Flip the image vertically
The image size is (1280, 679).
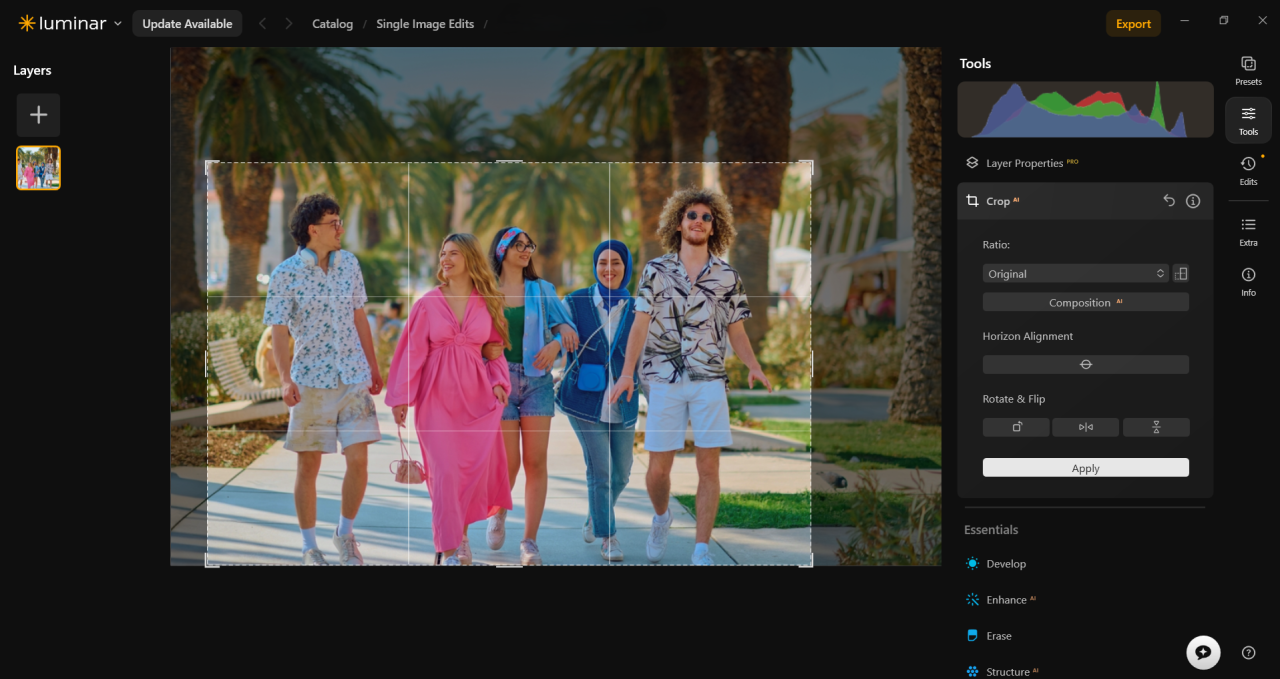tap(1156, 427)
